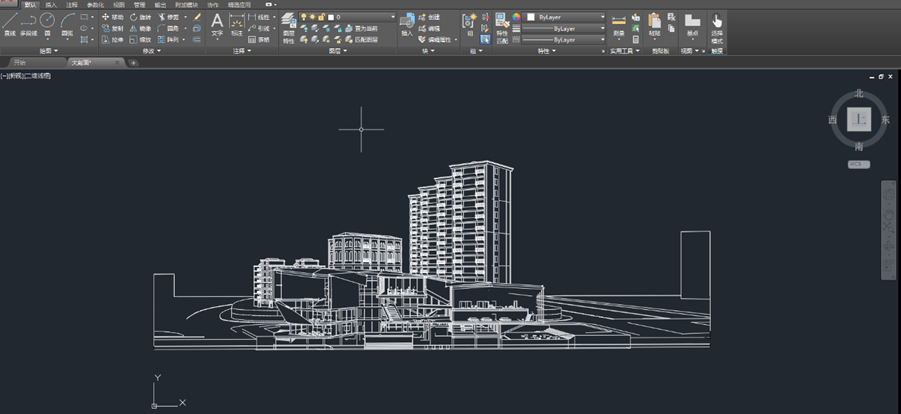Open the ByLayer object color dropdown

point(565,17)
